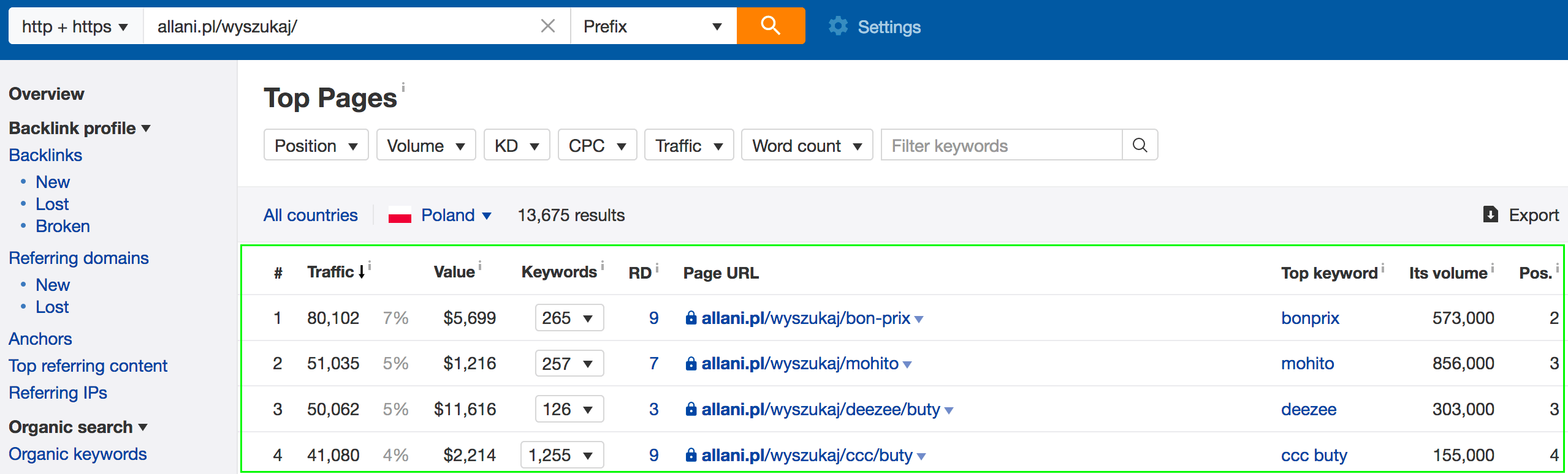The height and width of the screenshot is (474, 1568).
Task: Click the Filter keywords search icon
Action: [x=1140, y=145]
